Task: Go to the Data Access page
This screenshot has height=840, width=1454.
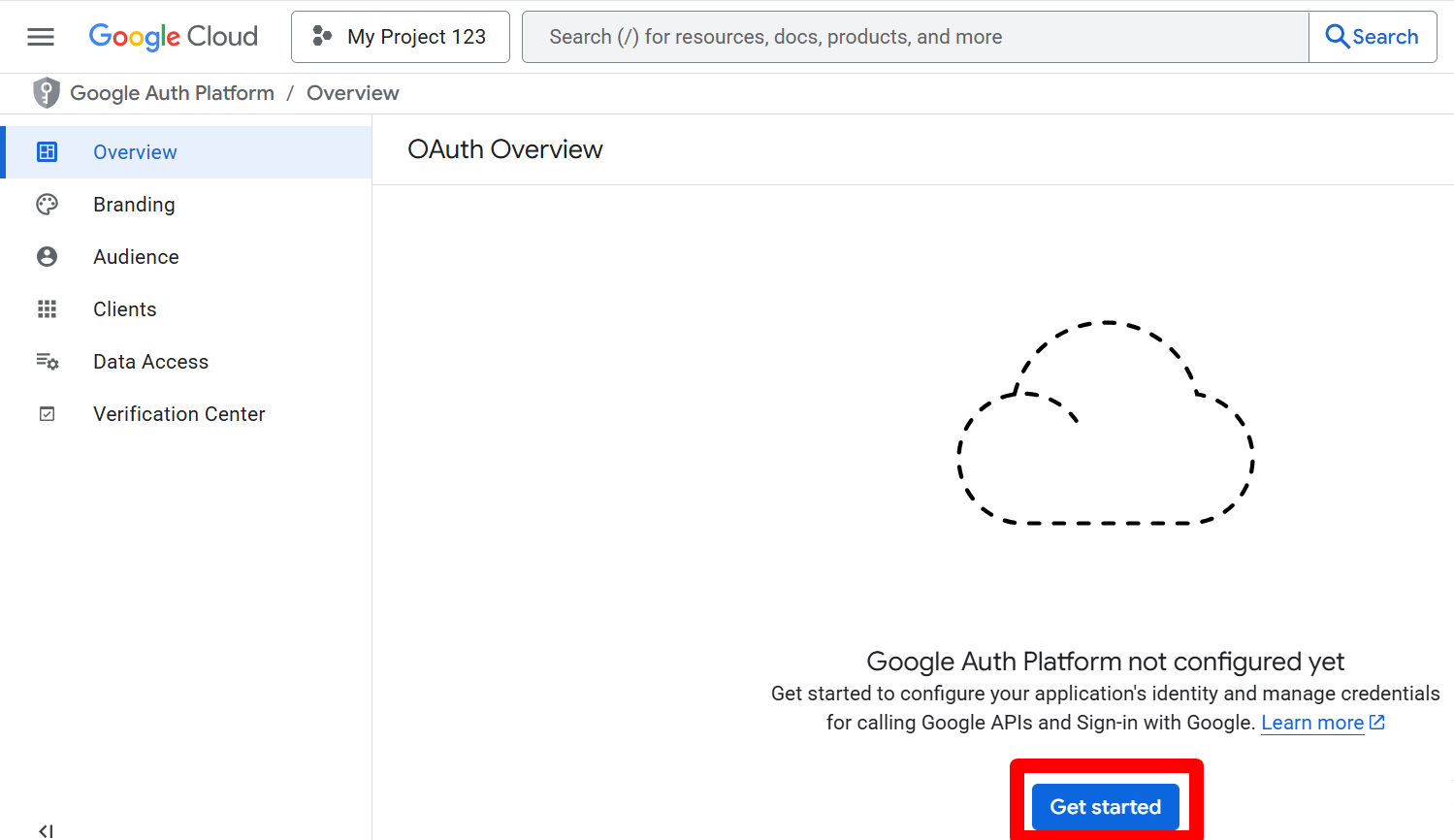Action: pyautogui.click(x=186, y=362)
